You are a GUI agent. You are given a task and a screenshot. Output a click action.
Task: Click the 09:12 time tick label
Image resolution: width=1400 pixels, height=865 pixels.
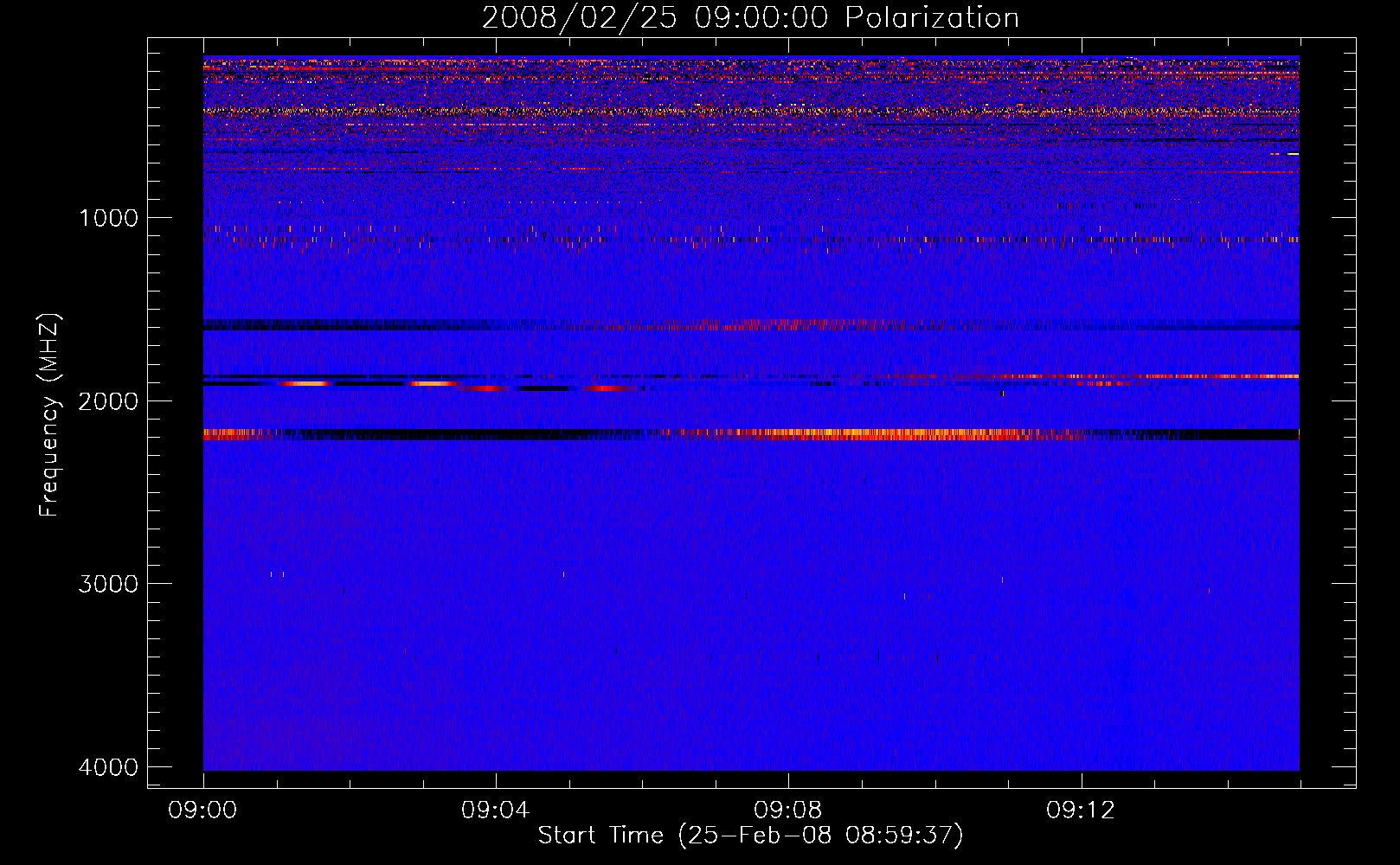[x=1081, y=811]
